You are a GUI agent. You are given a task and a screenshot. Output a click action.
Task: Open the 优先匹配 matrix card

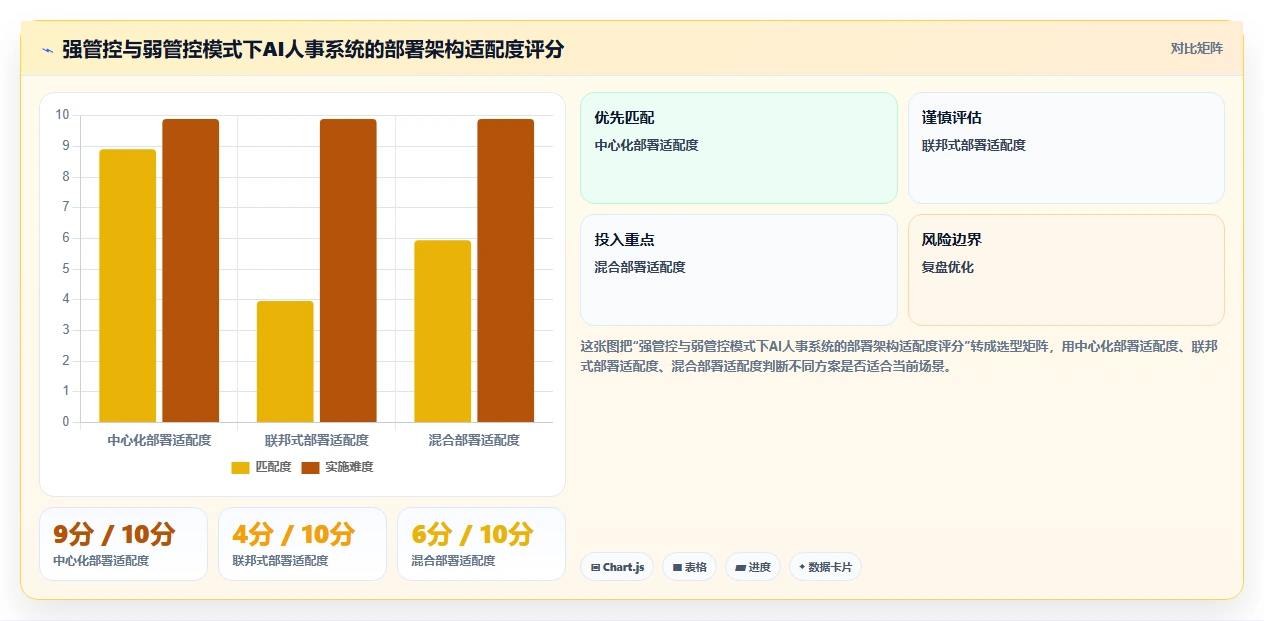pyautogui.click(x=739, y=148)
